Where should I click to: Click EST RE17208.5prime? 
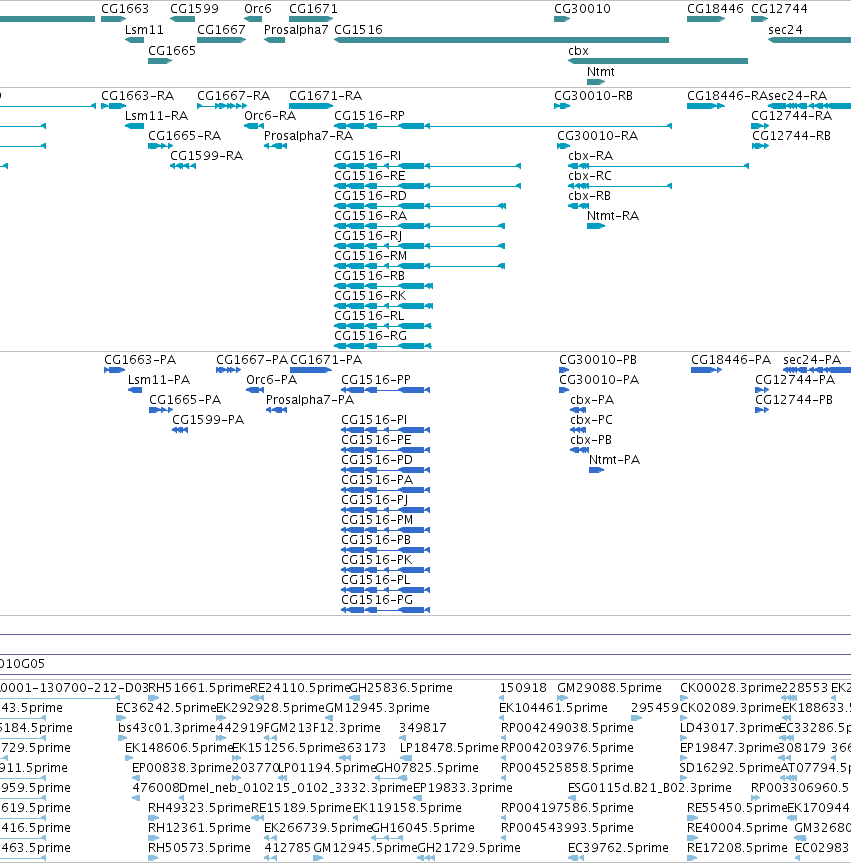pos(738,848)
